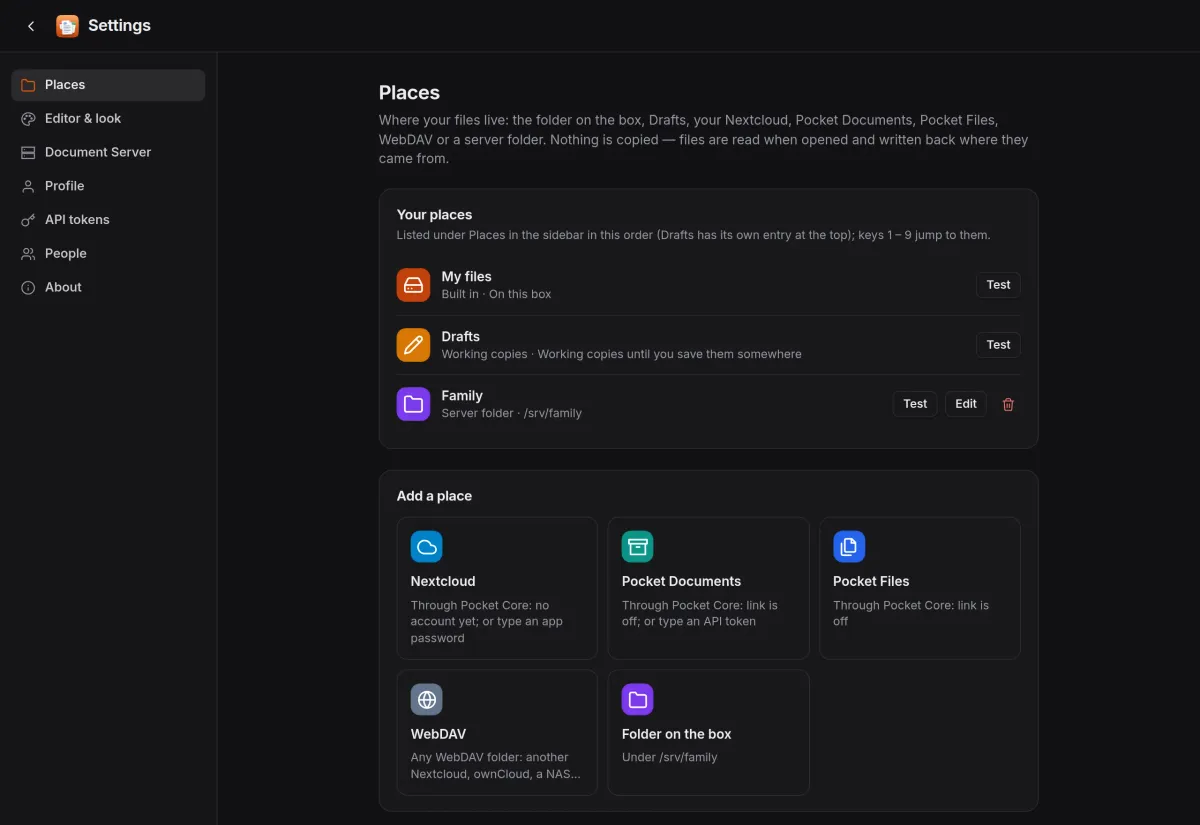Viewport: 1200px width, 825px height.
Task: Add a WebDAV place
Action: [x=497, y=733]
